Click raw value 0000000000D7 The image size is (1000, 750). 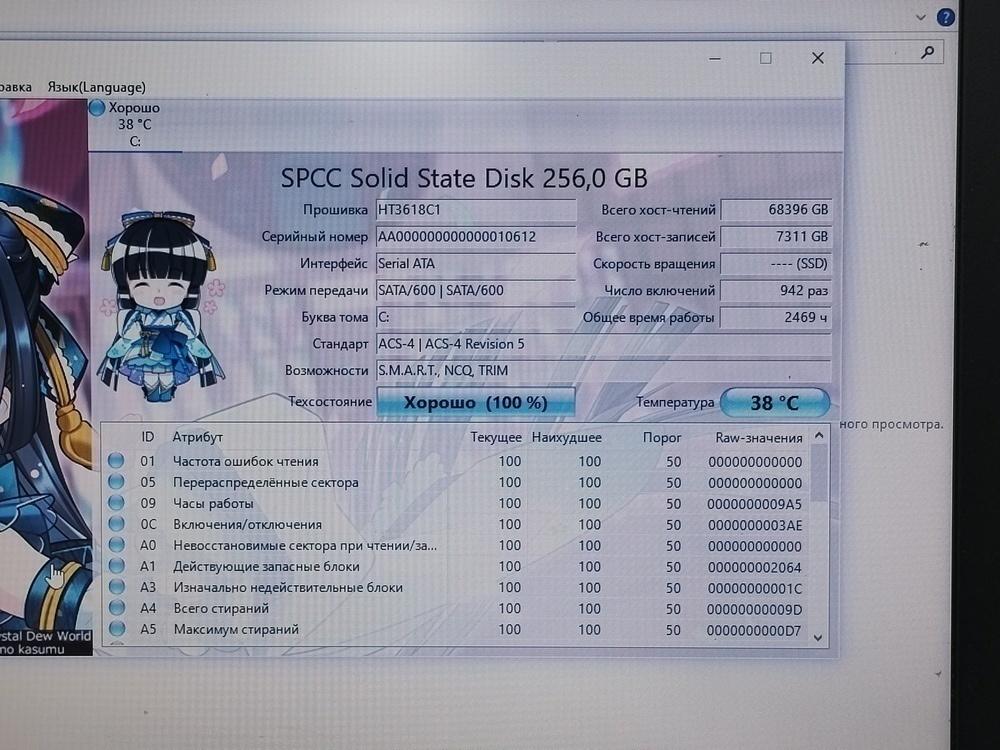pos(754,631)
